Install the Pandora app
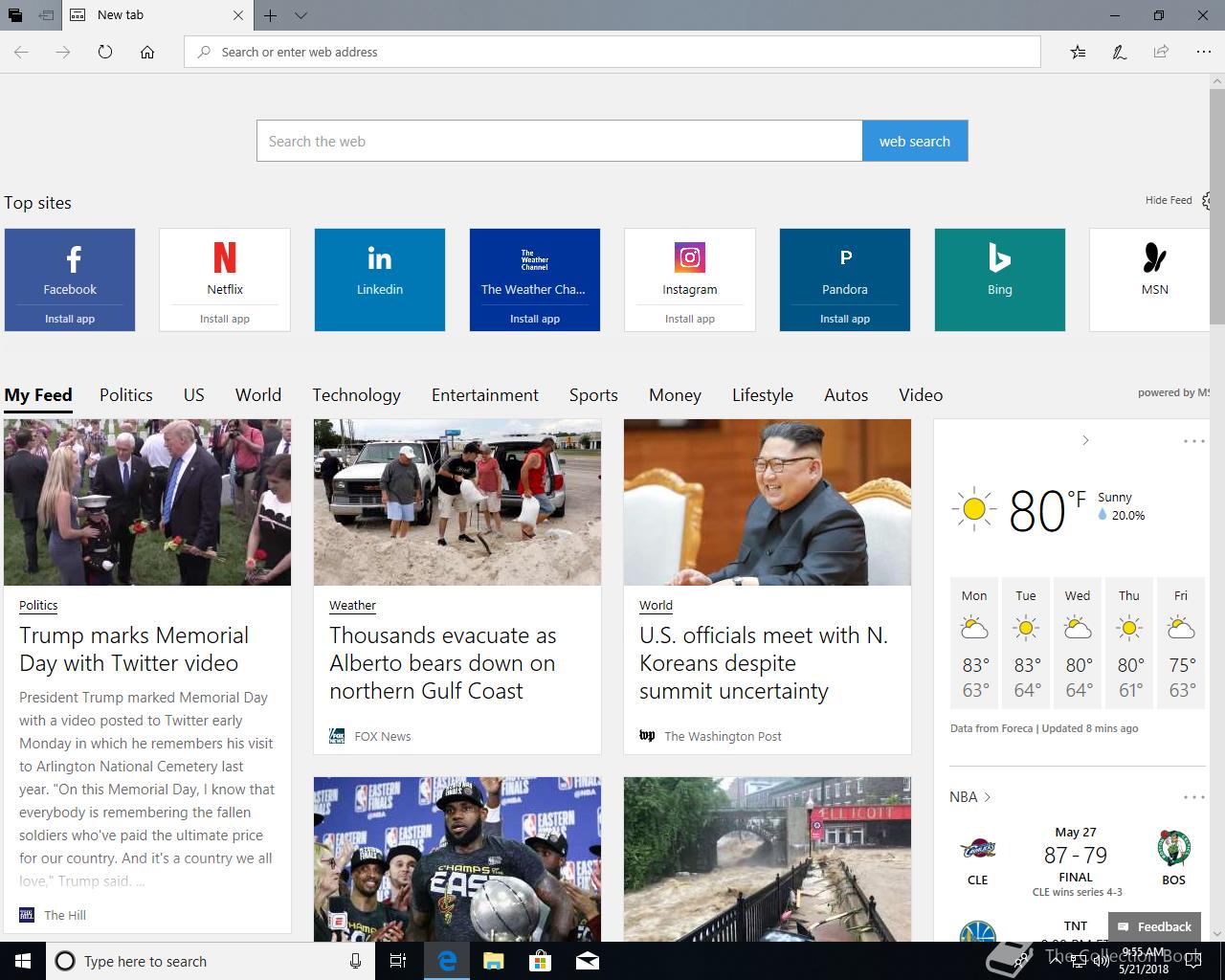Viewport: 1225px width, 980px height. 845,319
